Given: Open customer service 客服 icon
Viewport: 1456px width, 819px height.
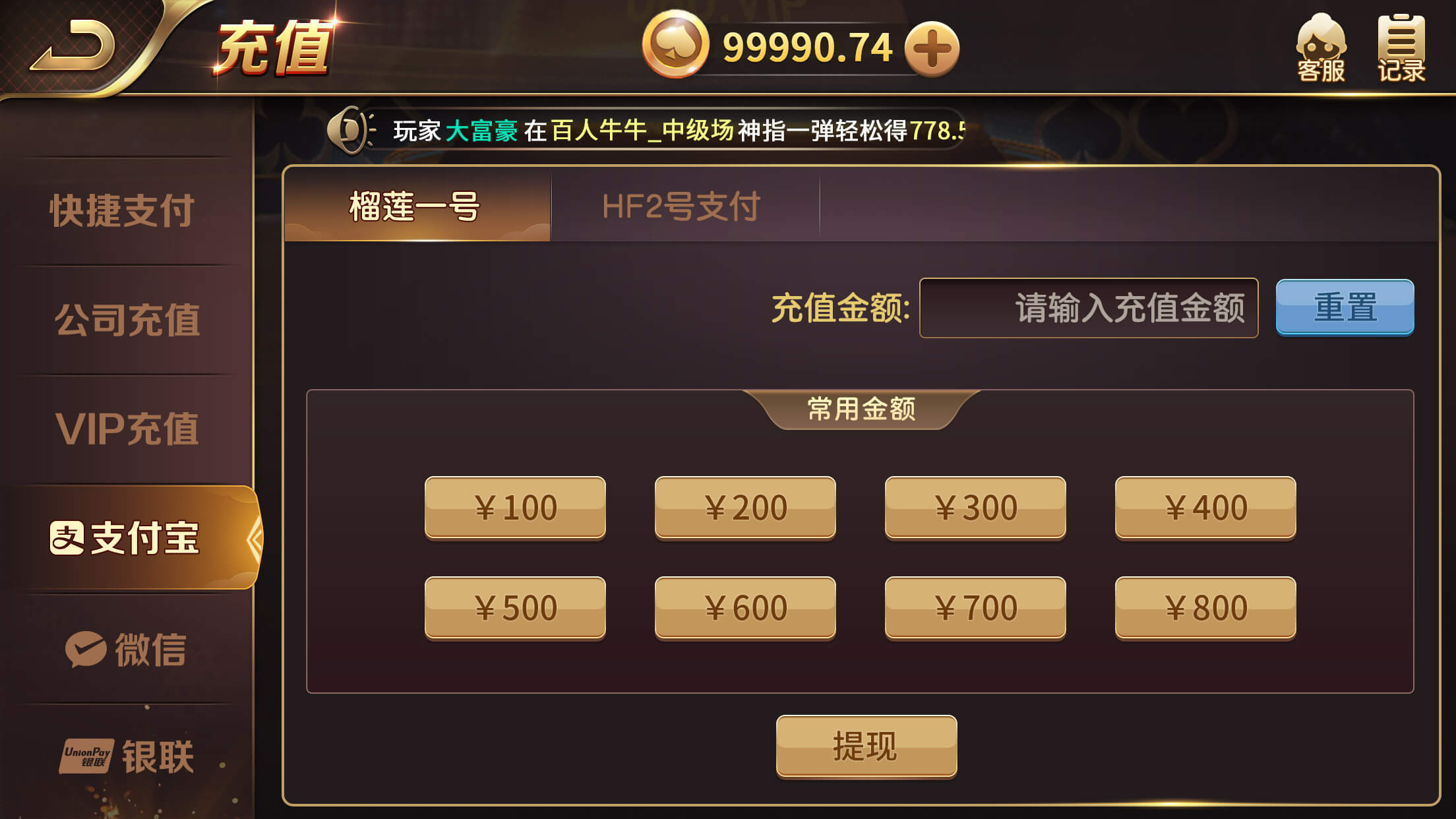Looking at the screenshot, I should 1321,49.
